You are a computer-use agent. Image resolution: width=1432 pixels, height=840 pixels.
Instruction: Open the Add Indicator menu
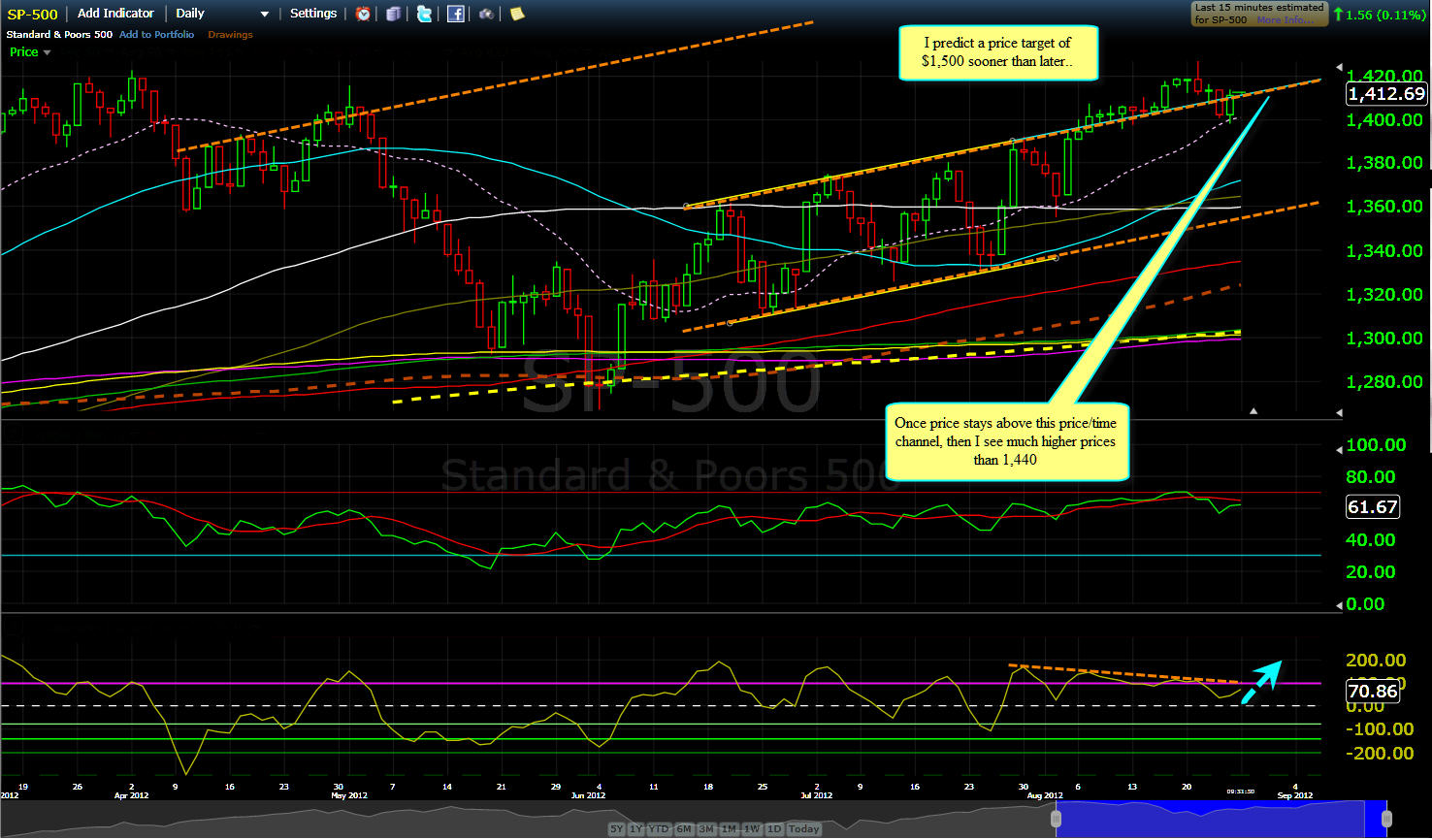115,14
